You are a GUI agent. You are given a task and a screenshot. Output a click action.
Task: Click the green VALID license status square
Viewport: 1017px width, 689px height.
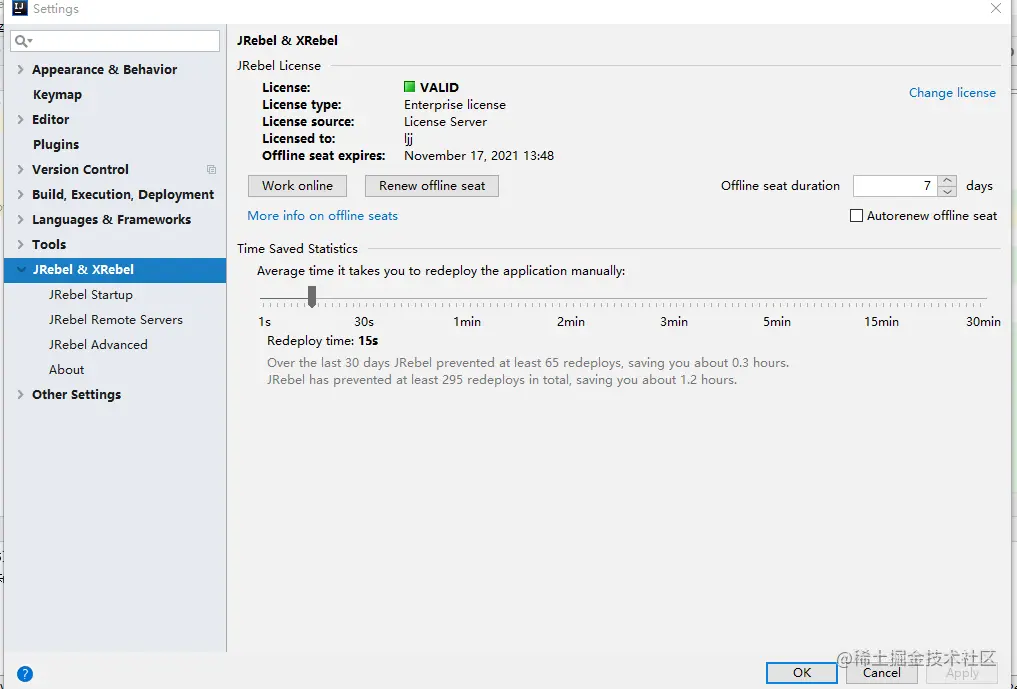click(409, 87)
